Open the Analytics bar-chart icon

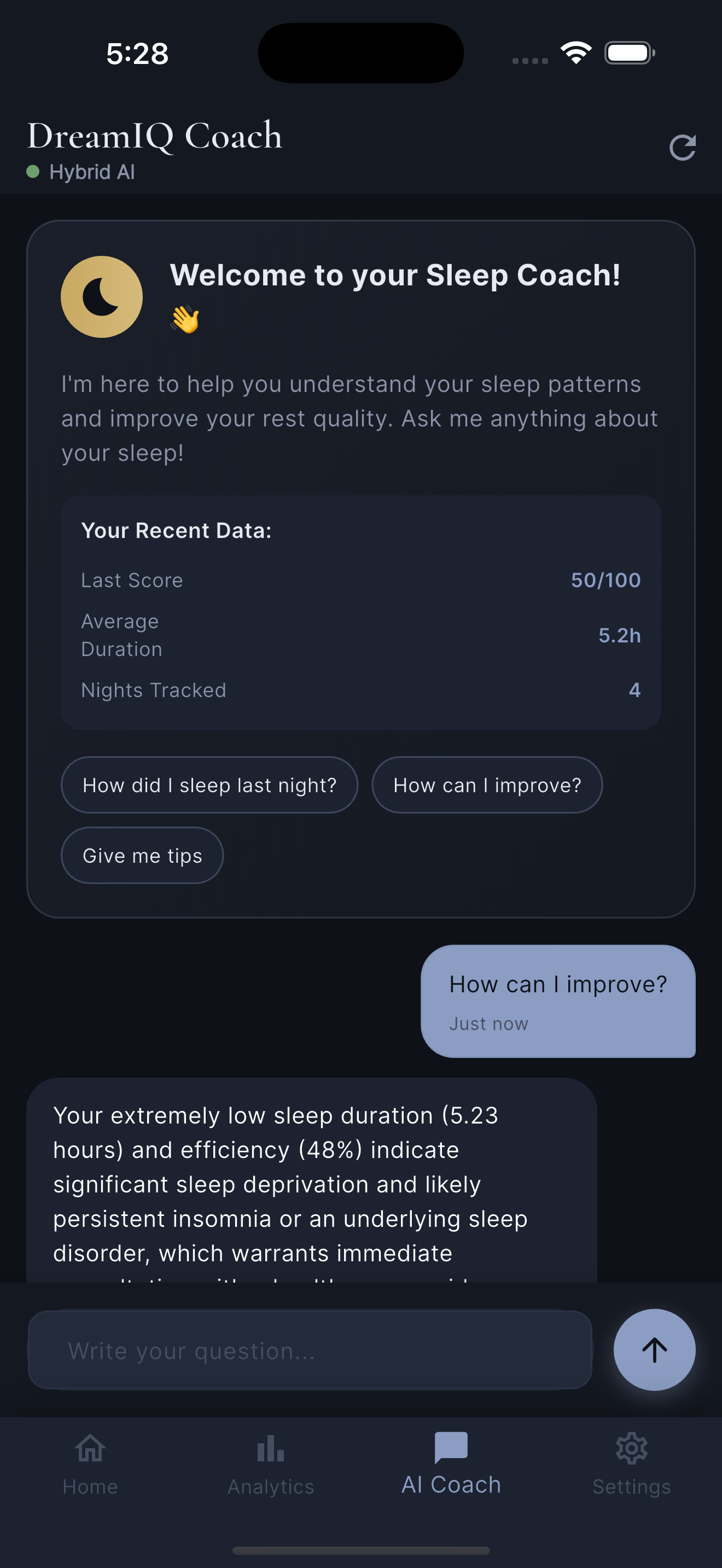click(x=270, y=1449)
